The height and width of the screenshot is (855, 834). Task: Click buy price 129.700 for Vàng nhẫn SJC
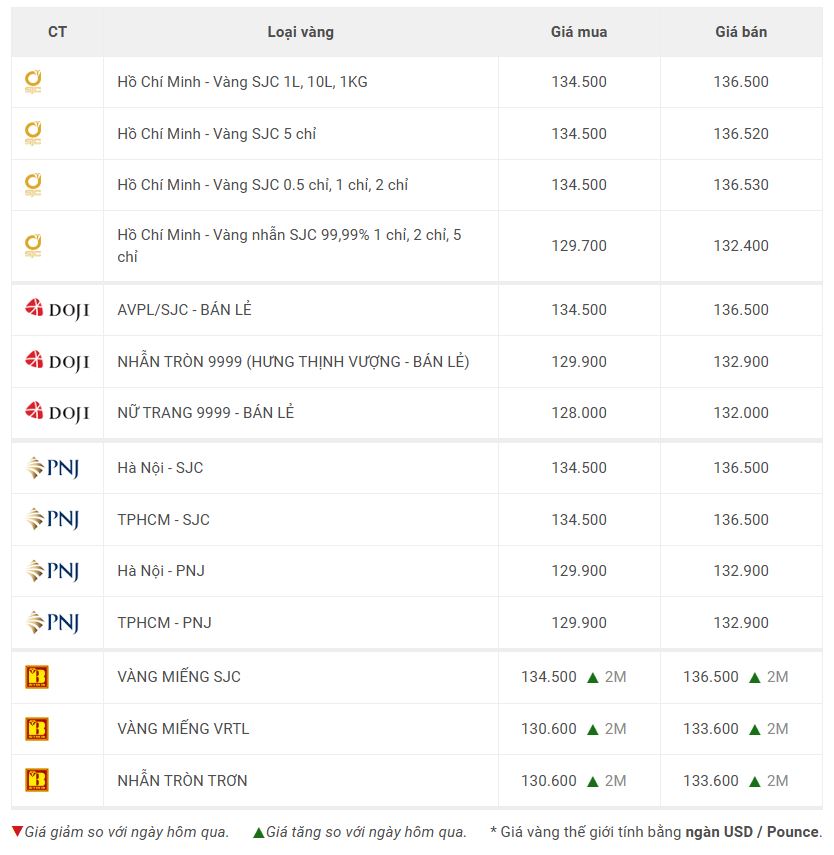(579, 246)
